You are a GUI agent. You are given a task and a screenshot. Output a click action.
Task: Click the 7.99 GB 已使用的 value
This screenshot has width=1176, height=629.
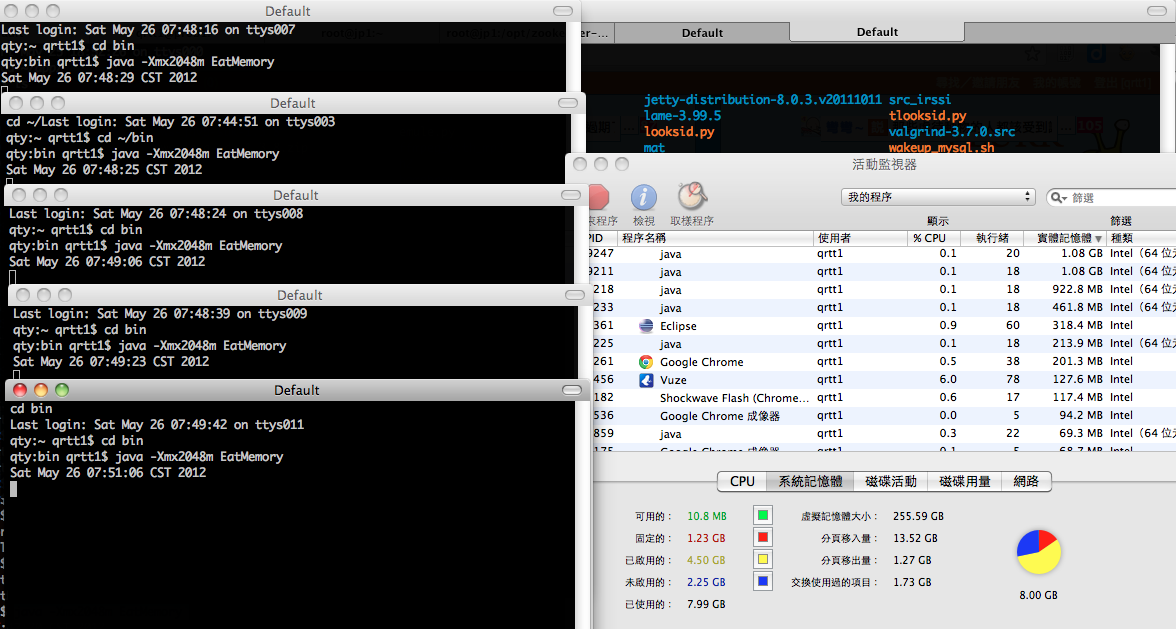click(x=706, y=604)
